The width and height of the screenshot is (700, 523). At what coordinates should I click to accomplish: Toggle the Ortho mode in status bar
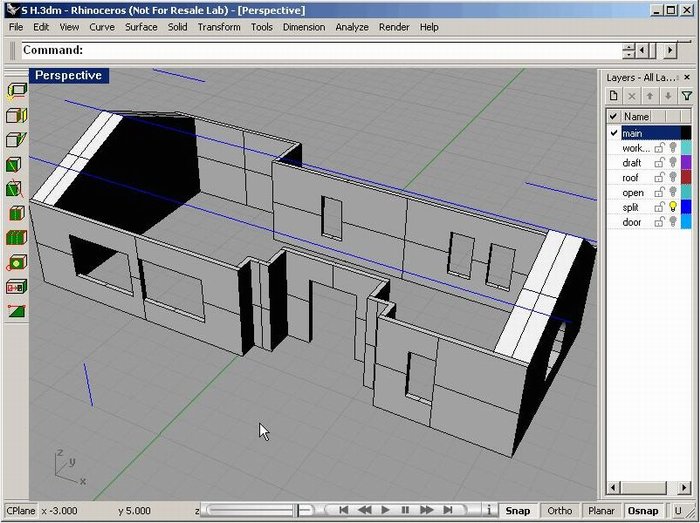(x=560, y=510)
